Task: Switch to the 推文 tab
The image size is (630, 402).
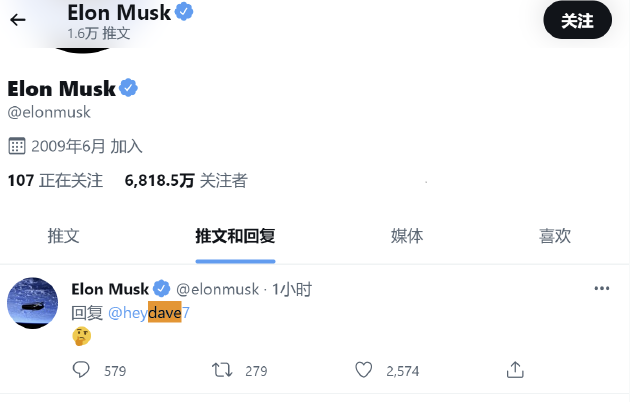Action: click(63, 236)
